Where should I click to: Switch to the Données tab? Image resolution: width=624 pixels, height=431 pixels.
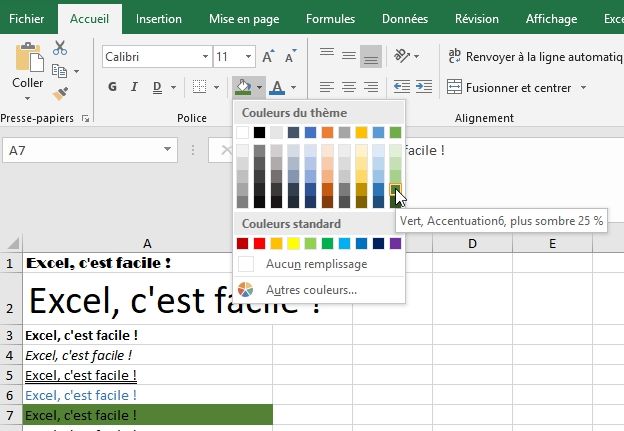(x=405, y=19)
